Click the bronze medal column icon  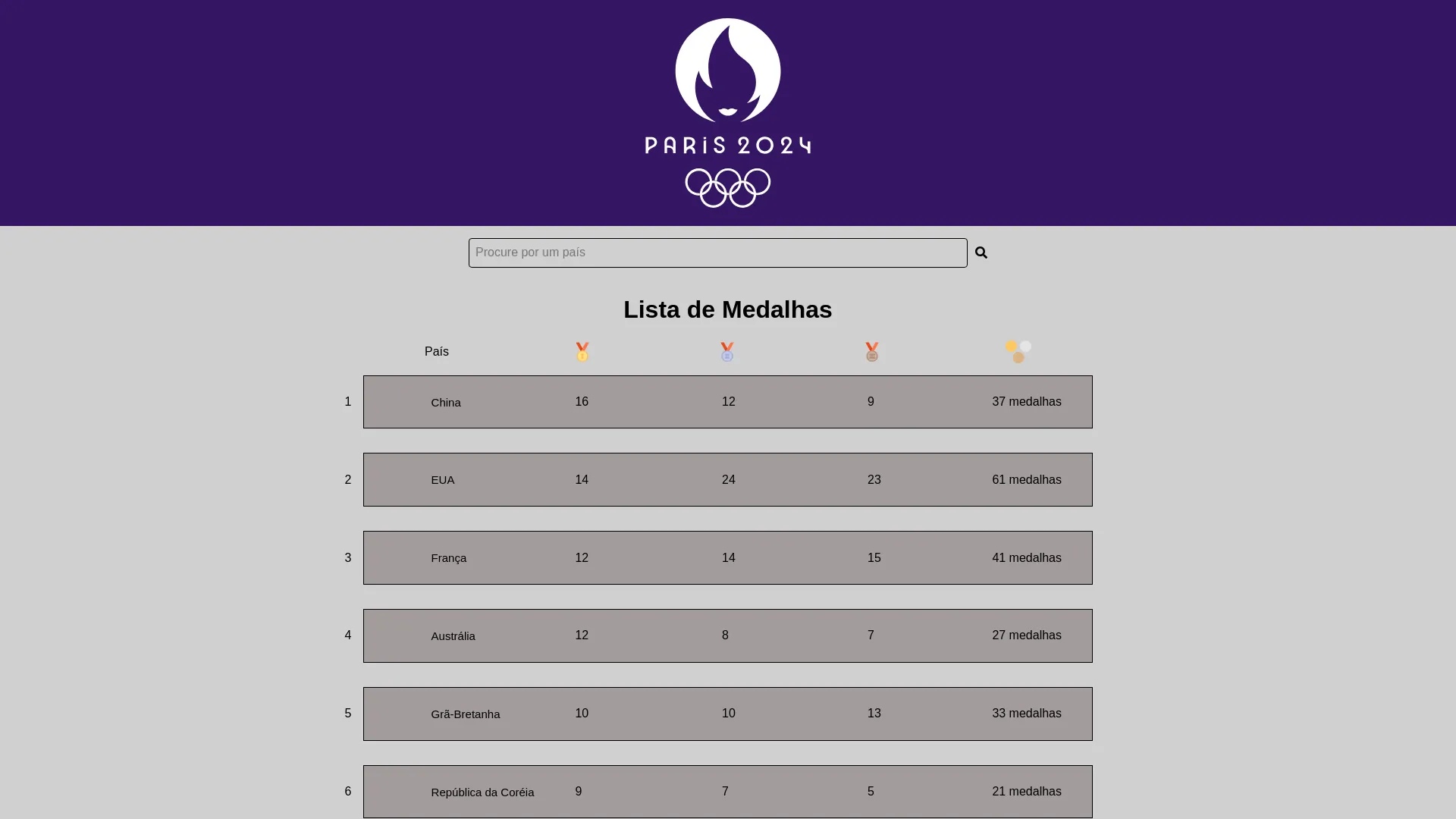pyautogui.click(x=872, y=352)
